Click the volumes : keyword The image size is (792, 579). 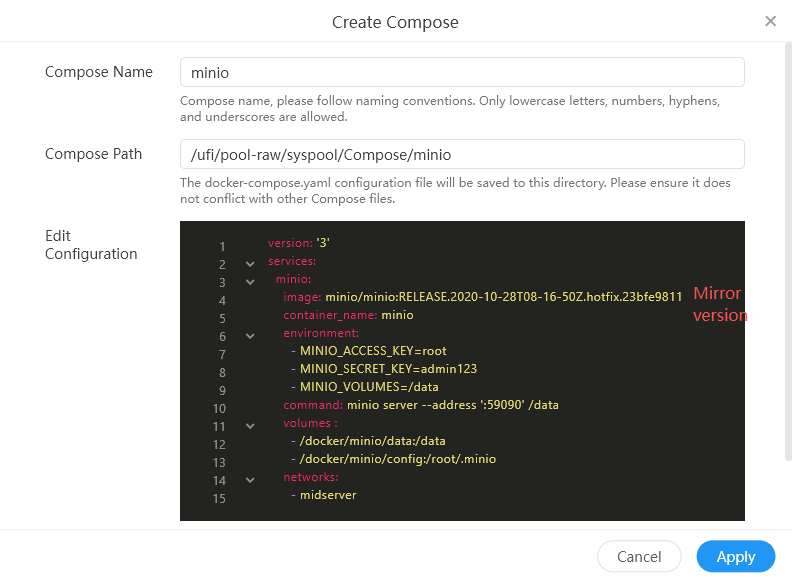(x=310, y=423)
